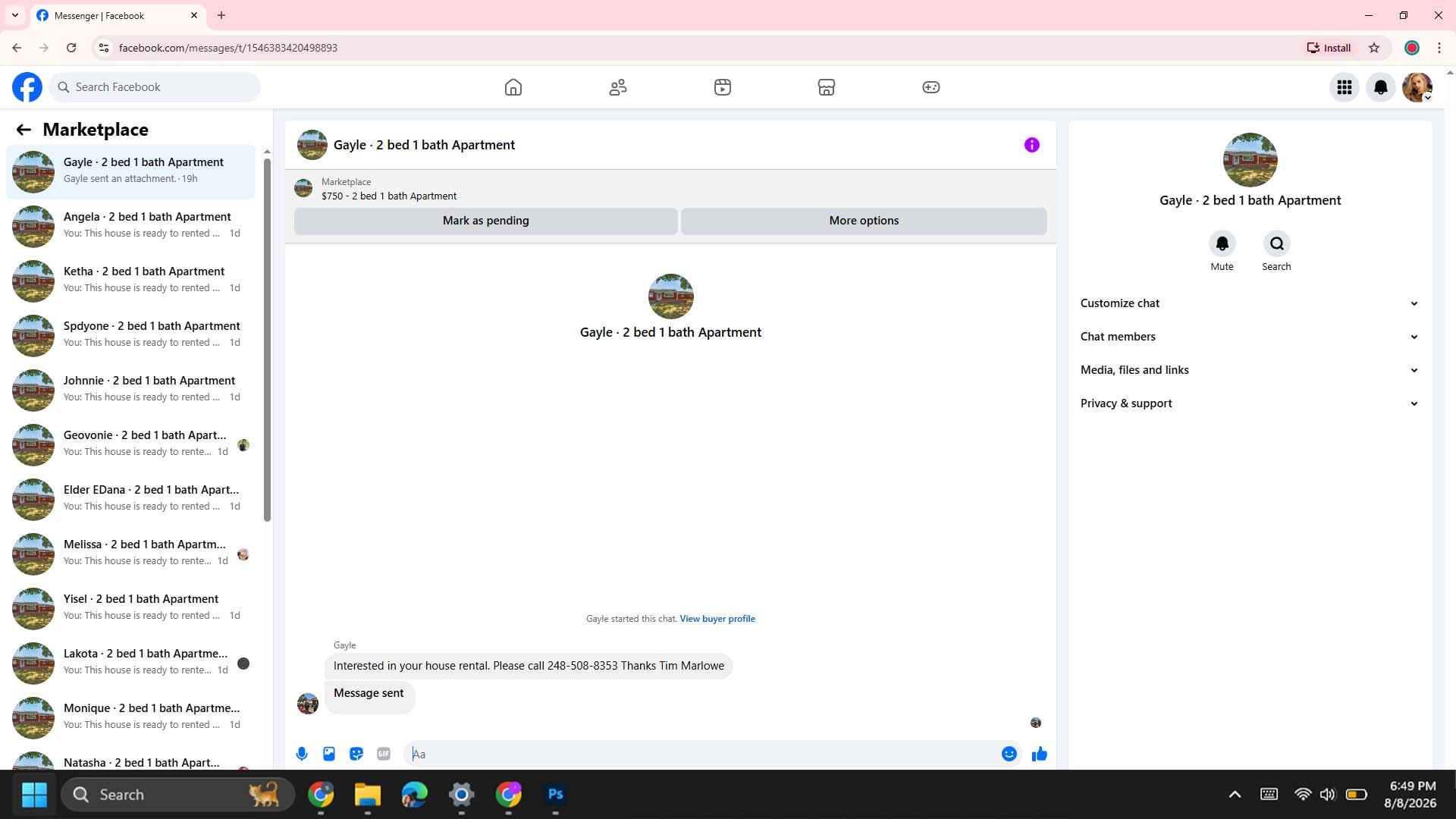Open the Lakota apartment conversation
The width and height of the screenshot is (1456, 819).
click(x=131, y=663)
